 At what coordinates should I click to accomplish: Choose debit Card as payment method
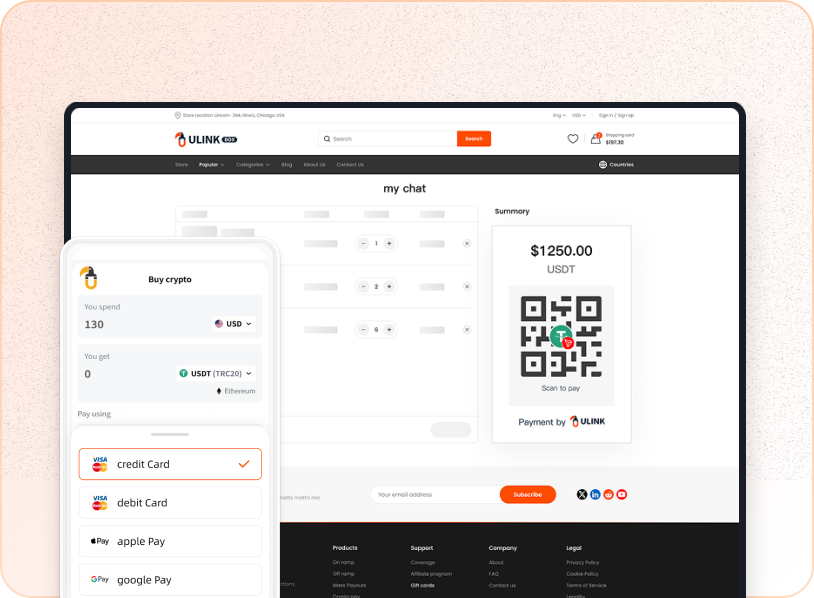tap(170, 502)
